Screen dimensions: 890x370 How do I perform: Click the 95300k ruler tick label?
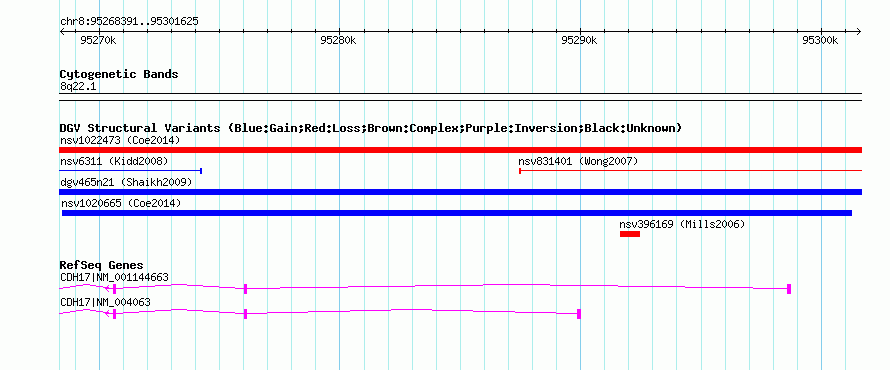coord(820,40)
